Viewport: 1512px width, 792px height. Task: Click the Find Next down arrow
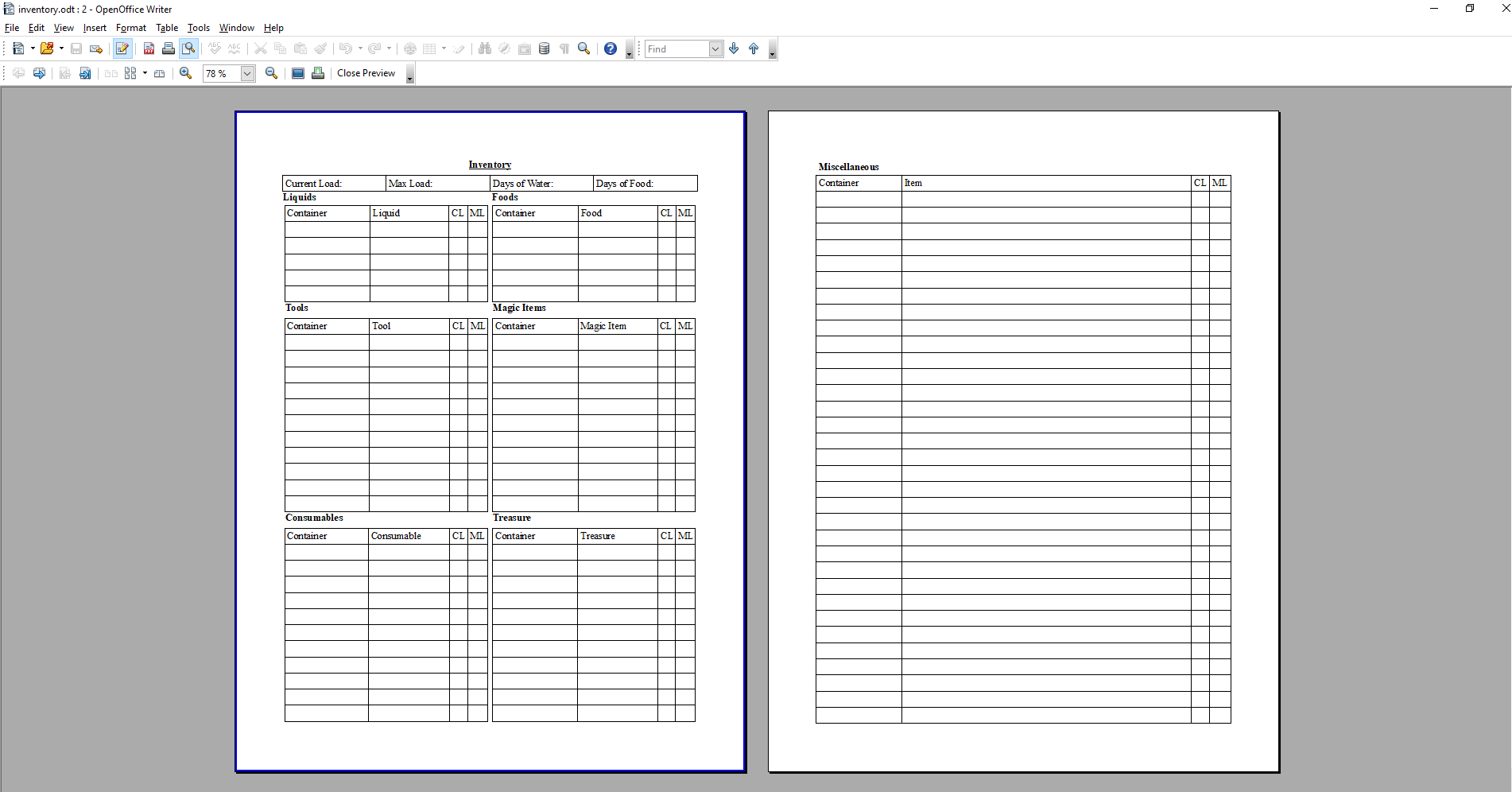[x=734, y=49]
